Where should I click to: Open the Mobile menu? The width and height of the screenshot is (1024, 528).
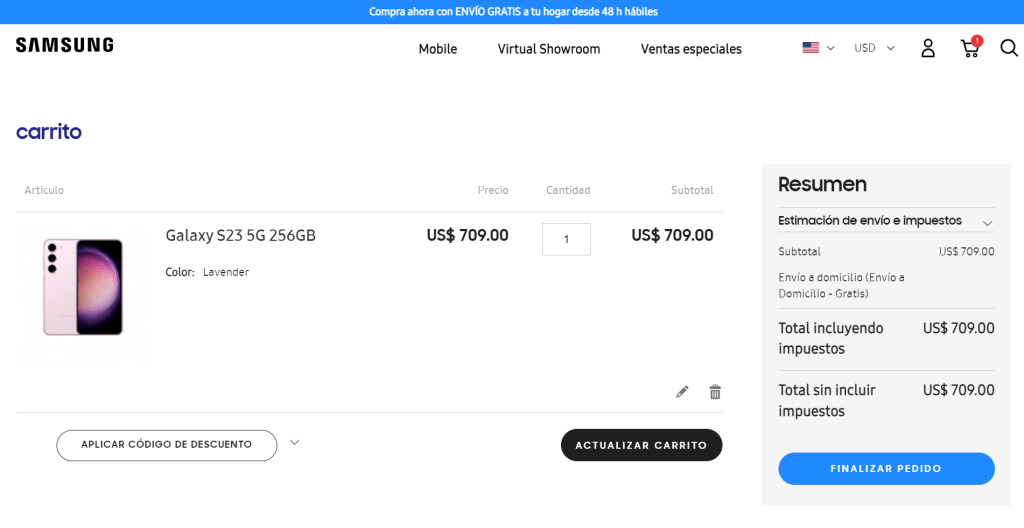pyautogui.click(x=438, y=49)
